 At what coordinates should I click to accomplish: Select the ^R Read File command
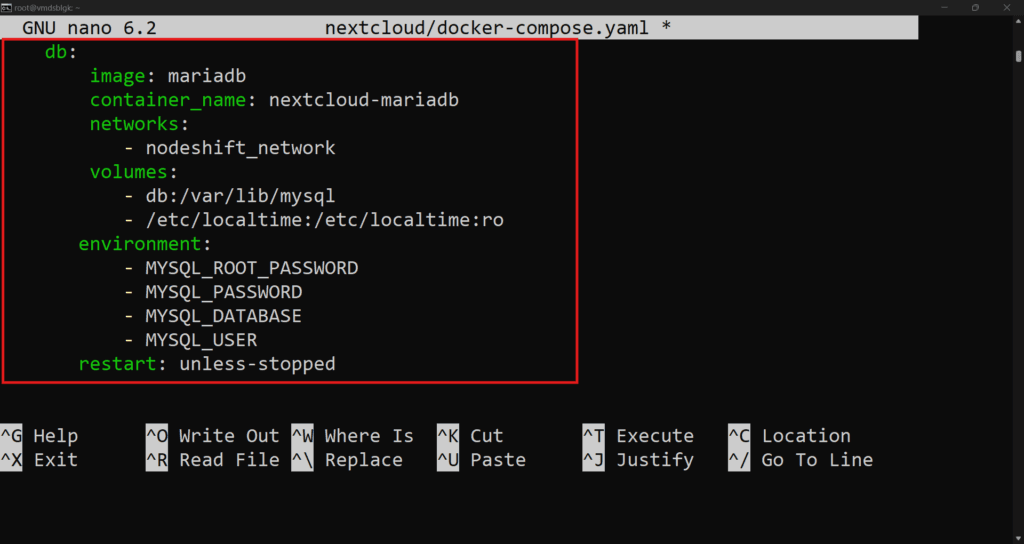coord(213,460)
